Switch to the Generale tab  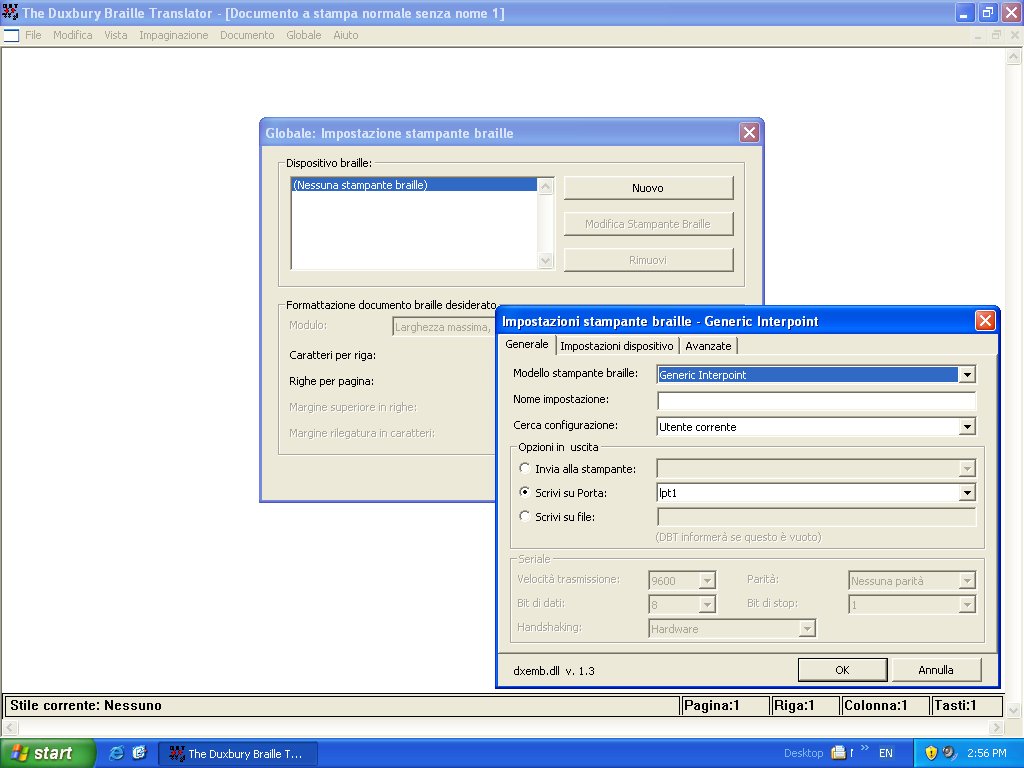click(x=527, y=344)
